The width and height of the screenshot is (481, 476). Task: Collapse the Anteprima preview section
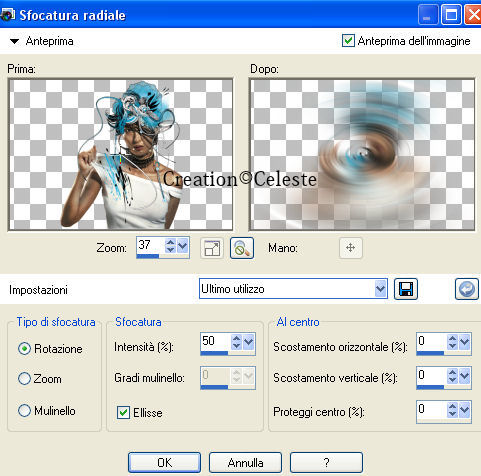tap(14, 41)
